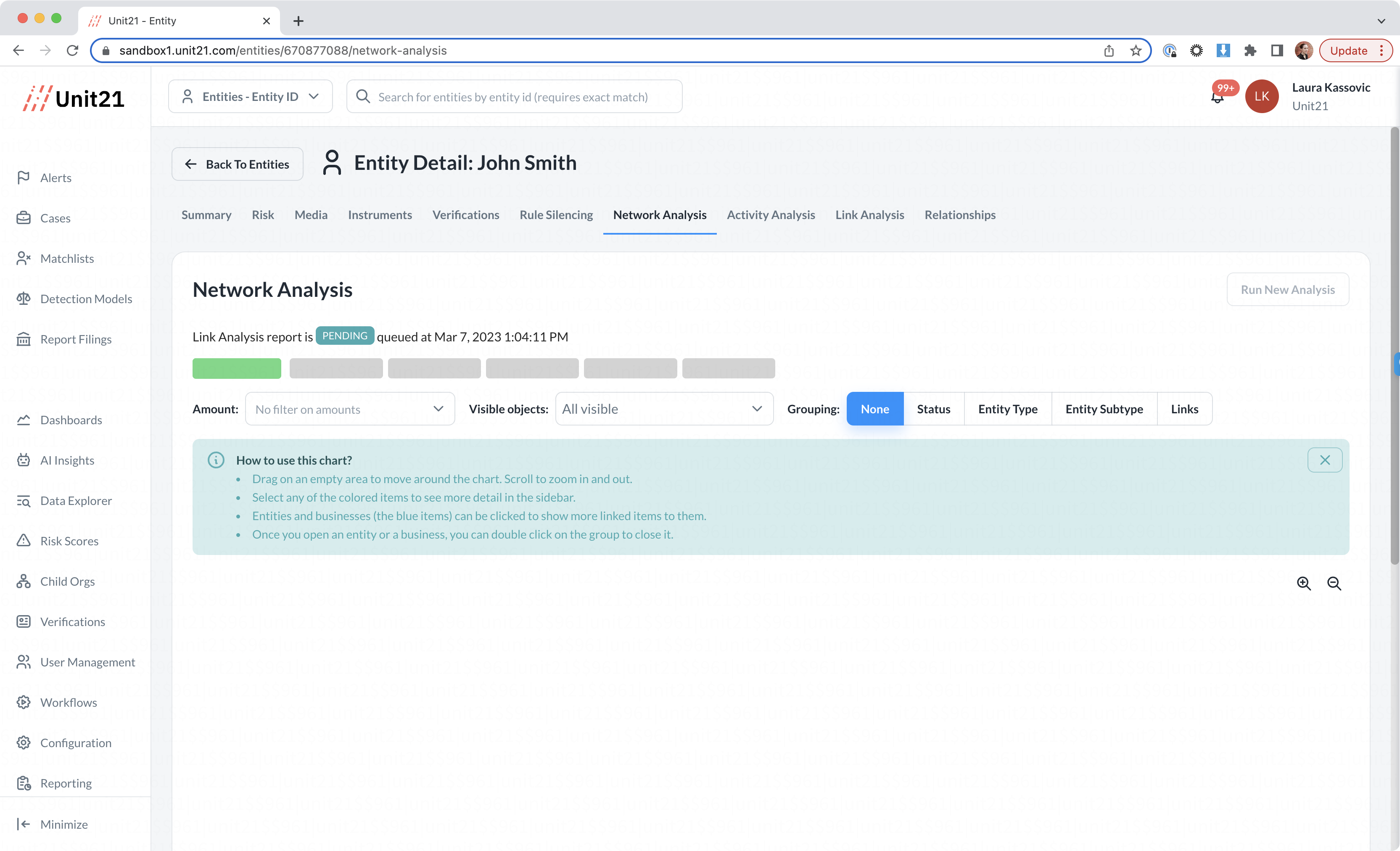This screenshot has width=1400, height=851.
Task: Dismiss the How to use chart banner
Action: 1324,460
